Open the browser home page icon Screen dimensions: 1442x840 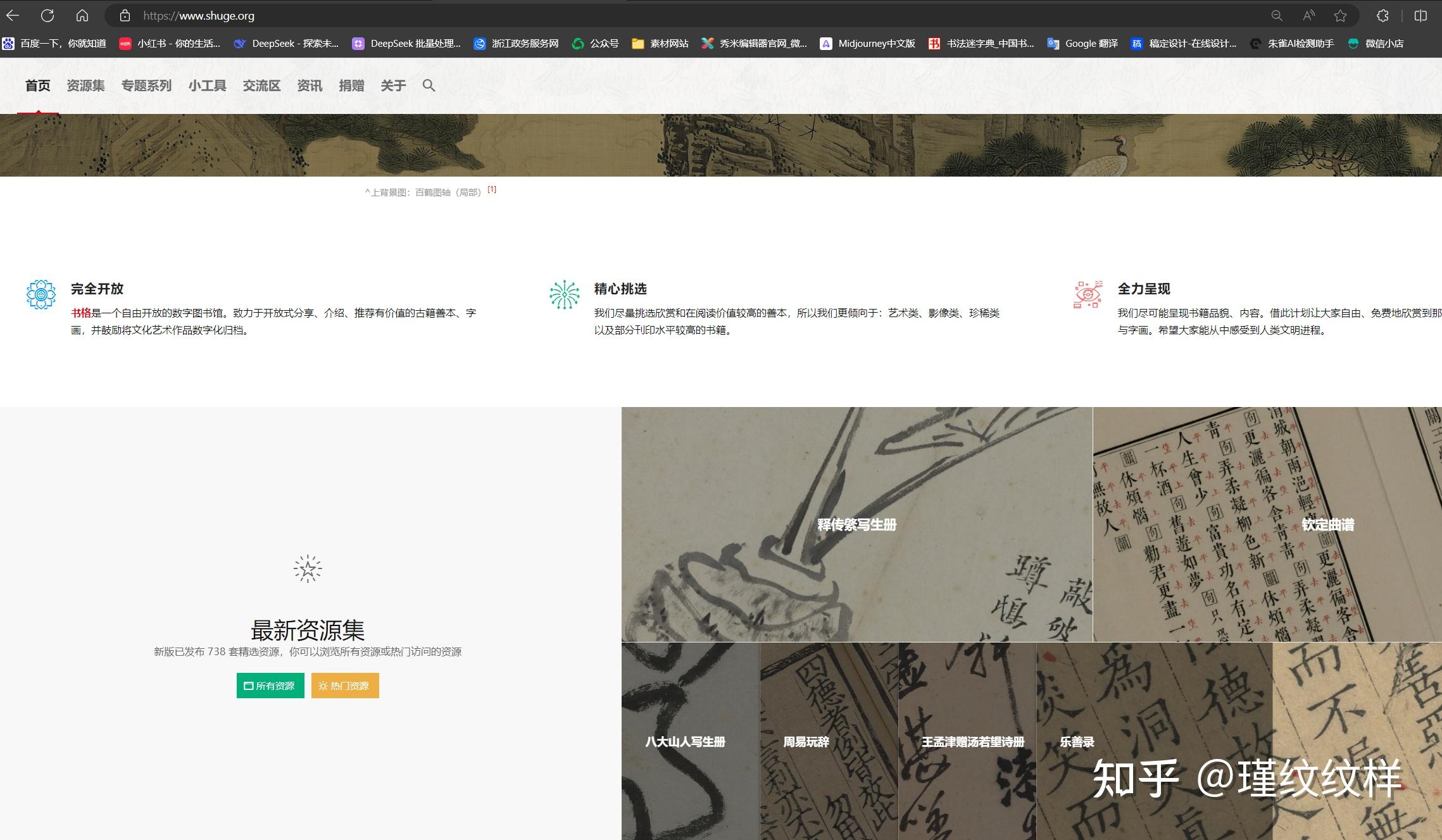[x=82, y=15]
